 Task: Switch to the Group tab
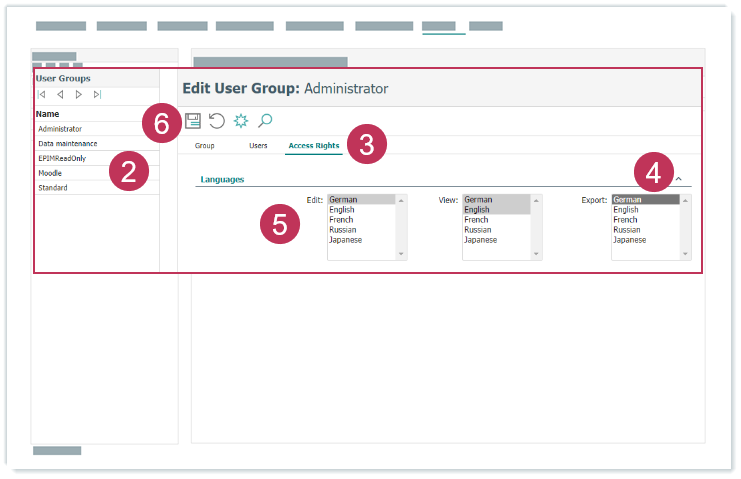[204, 146]
